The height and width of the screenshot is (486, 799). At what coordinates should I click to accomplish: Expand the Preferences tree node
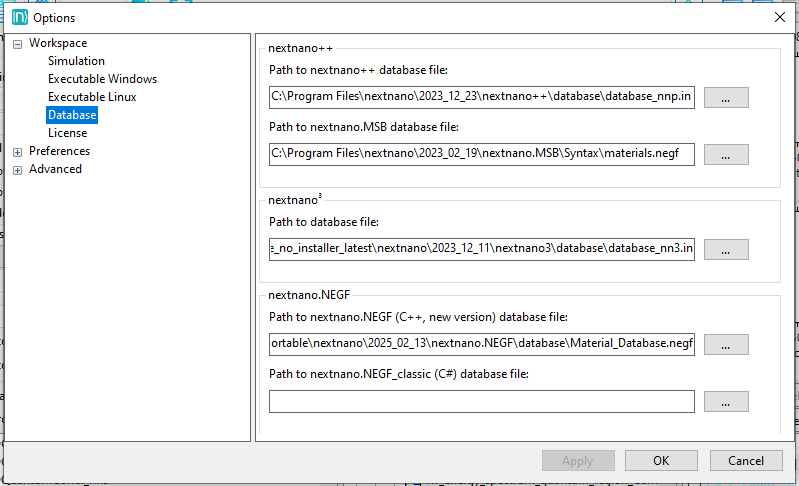click(18, 152)
